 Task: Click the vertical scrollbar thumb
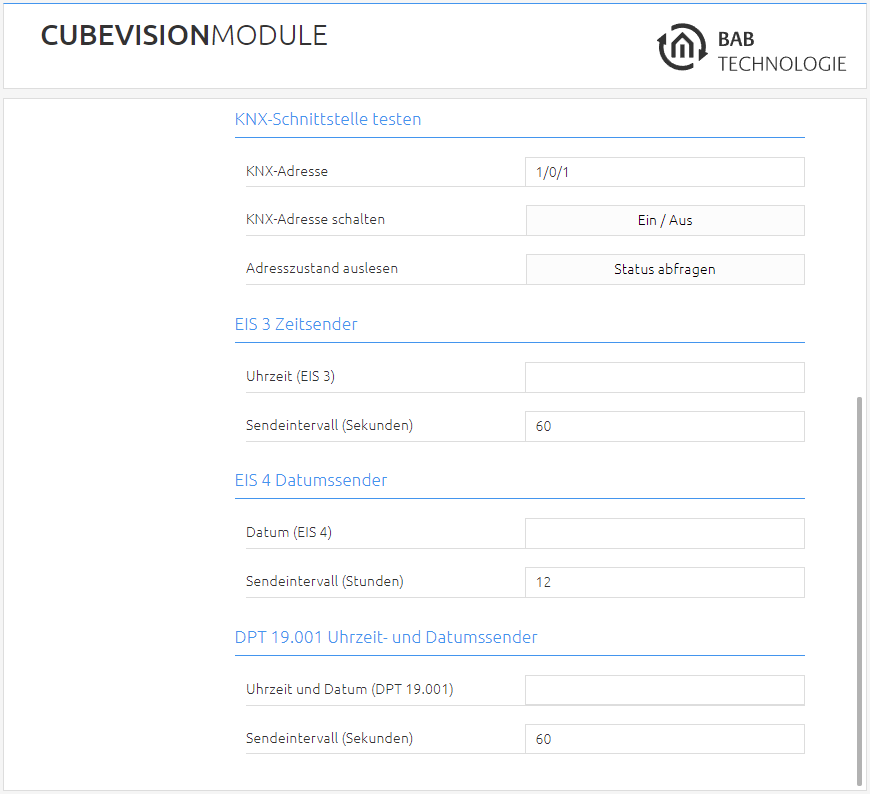pos(859,591)
